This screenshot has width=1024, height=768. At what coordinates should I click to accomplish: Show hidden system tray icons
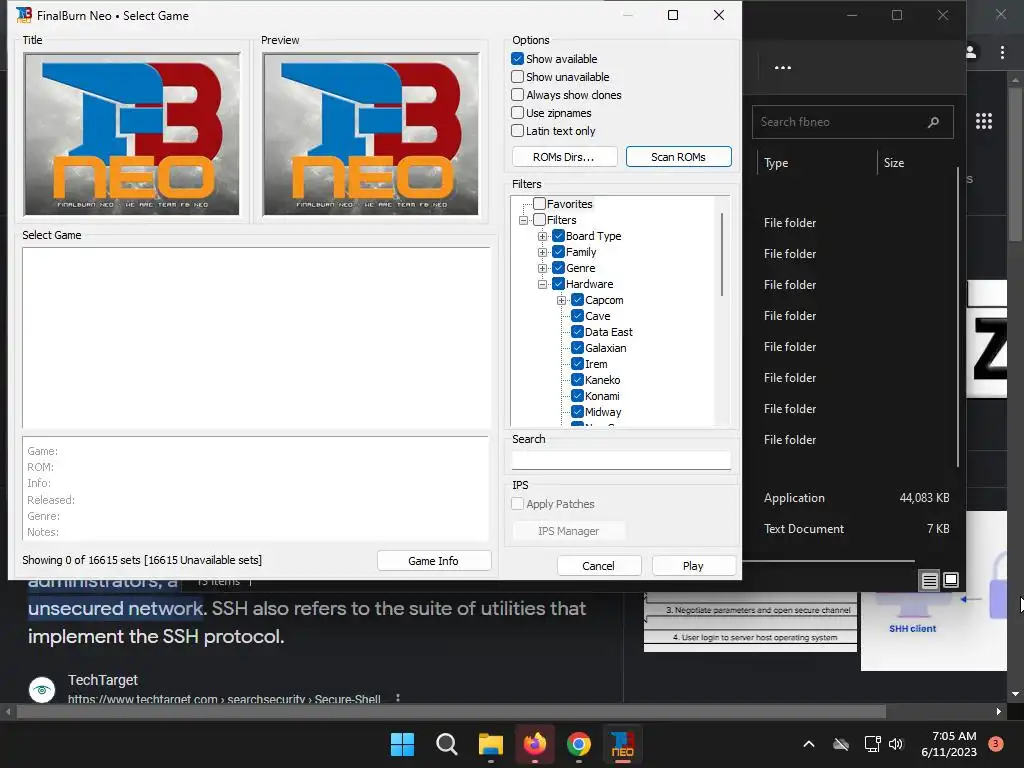point(808,744)
